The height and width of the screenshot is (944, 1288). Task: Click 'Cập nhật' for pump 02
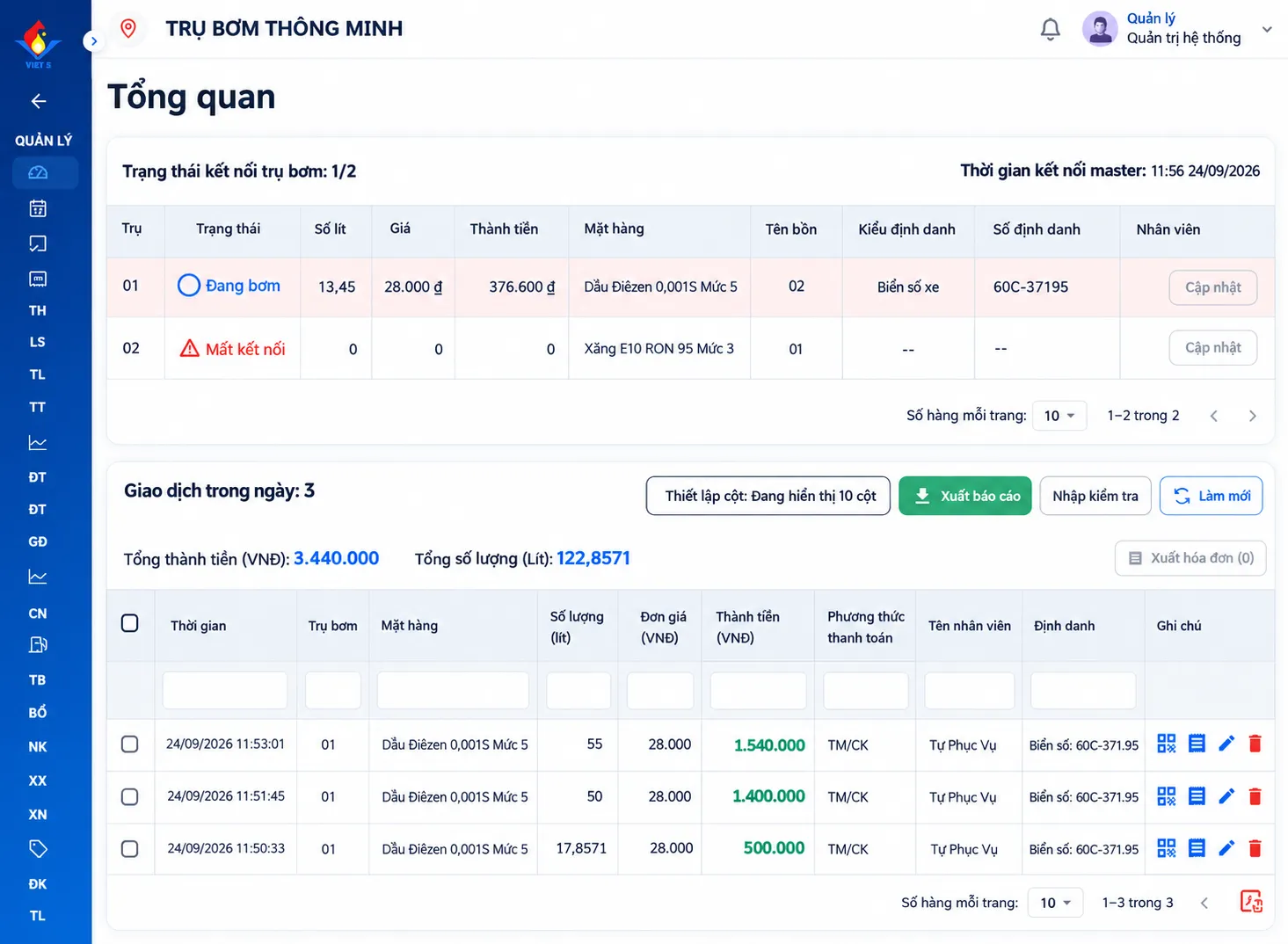(x=1213, y=347)
